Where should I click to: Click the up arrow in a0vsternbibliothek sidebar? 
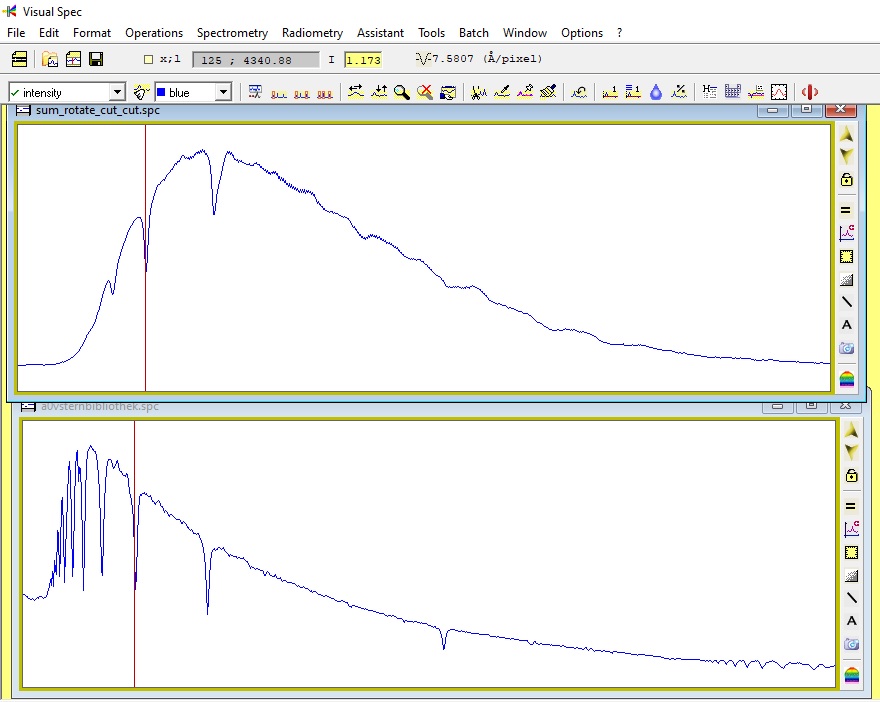851,430
